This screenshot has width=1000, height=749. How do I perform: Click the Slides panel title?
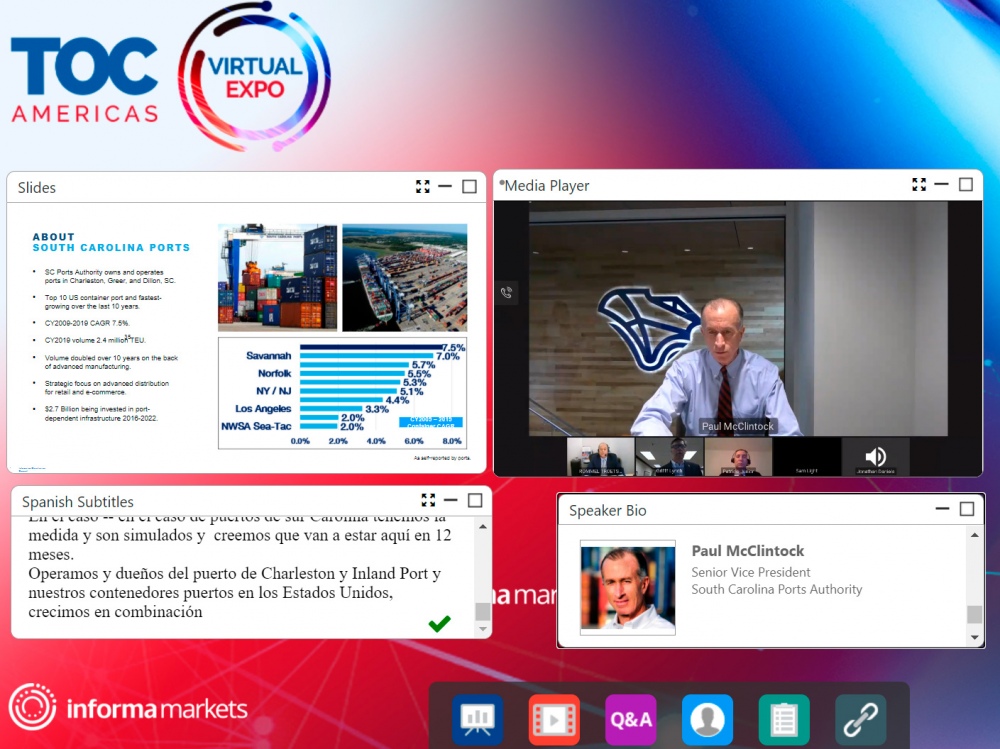tap(37, 188)
